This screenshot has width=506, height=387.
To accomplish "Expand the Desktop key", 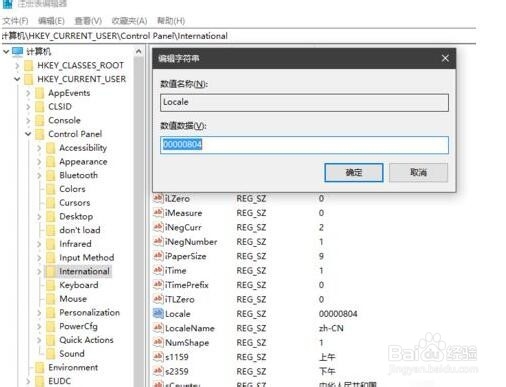I will coord(39,217).
